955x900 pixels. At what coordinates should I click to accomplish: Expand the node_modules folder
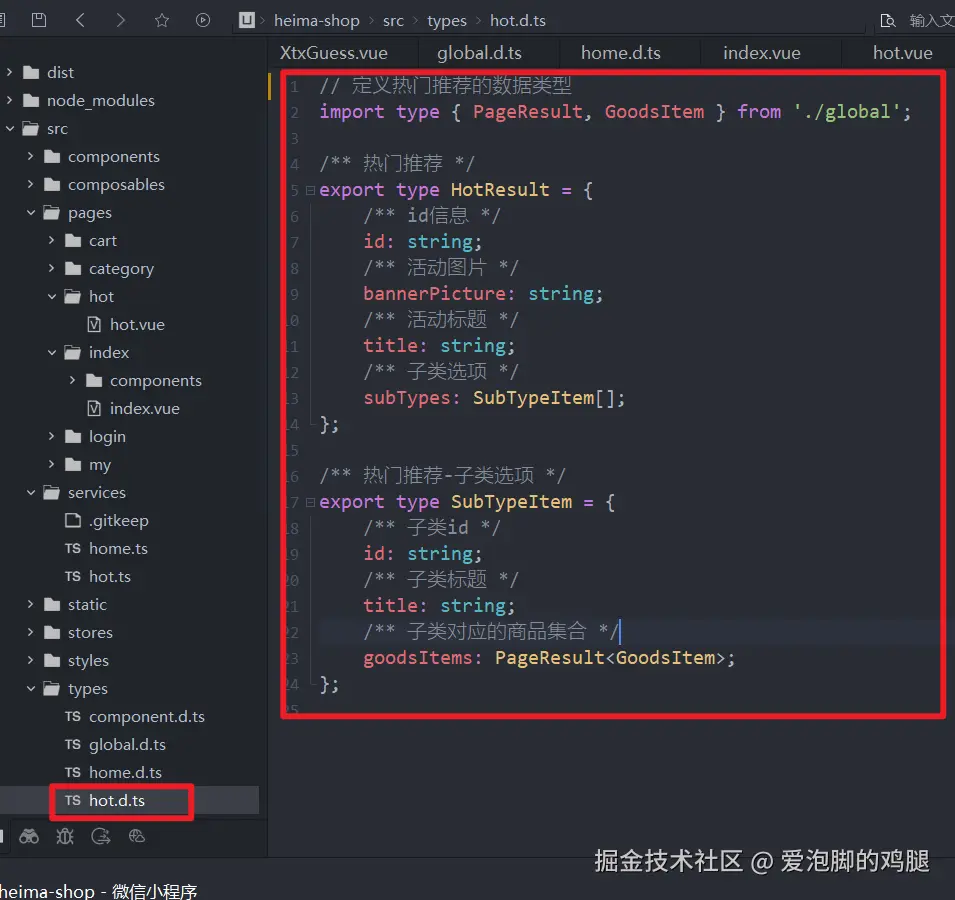coord(9,100)
